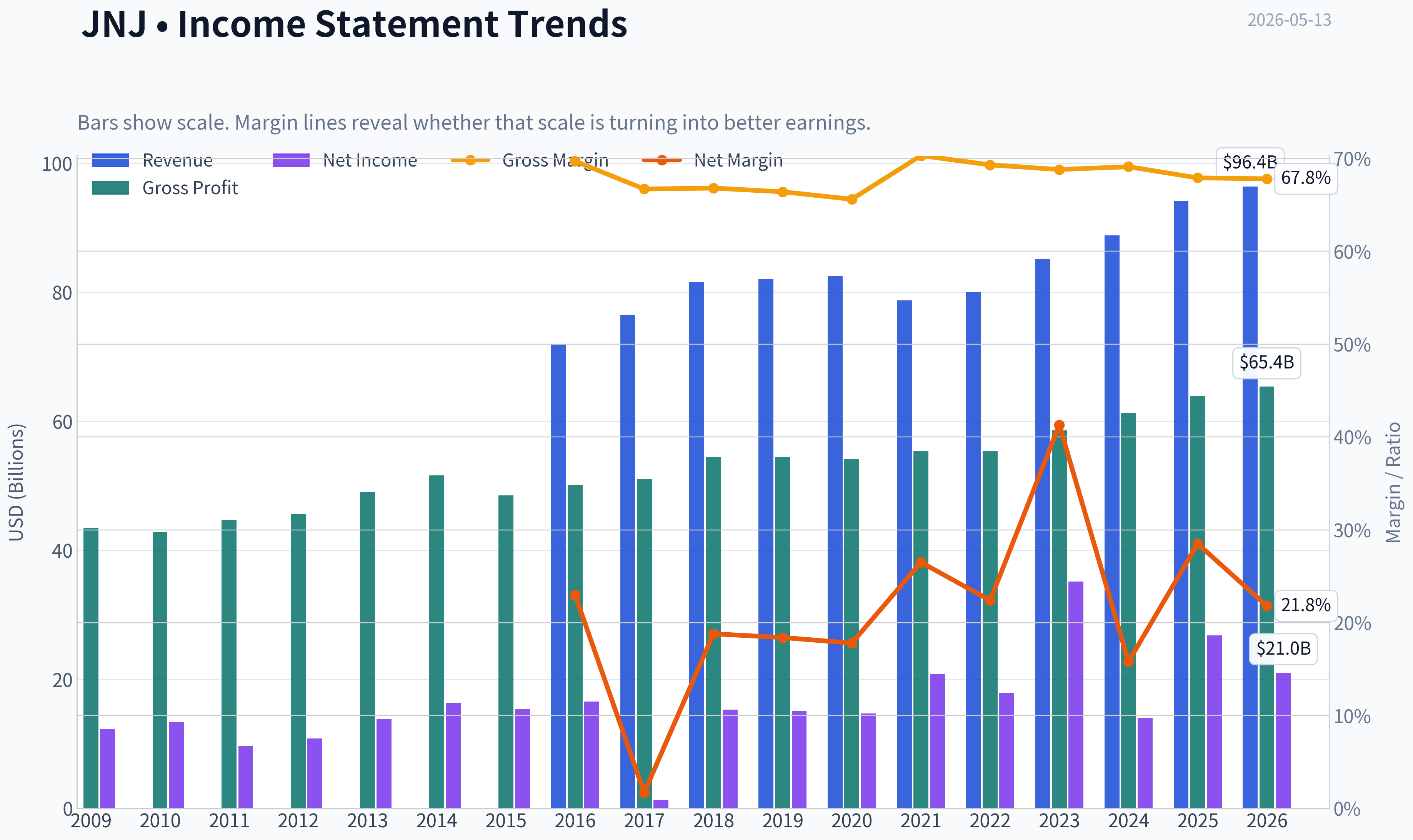Select the 2020 gross margin point
1413x840 pixels.
click(x=851, y=199)
